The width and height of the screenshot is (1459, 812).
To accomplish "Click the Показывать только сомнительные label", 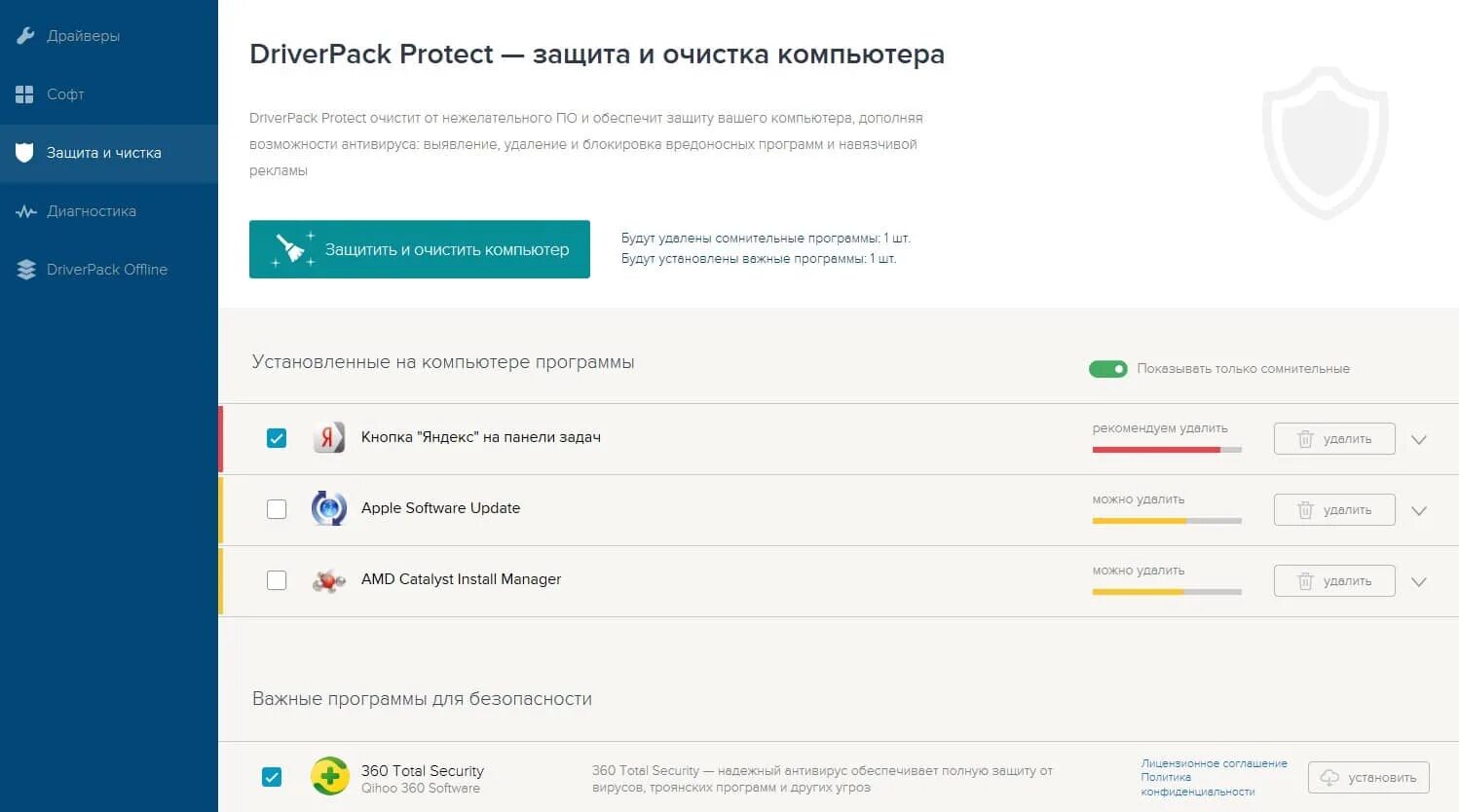I will (x=1244, y=369).
